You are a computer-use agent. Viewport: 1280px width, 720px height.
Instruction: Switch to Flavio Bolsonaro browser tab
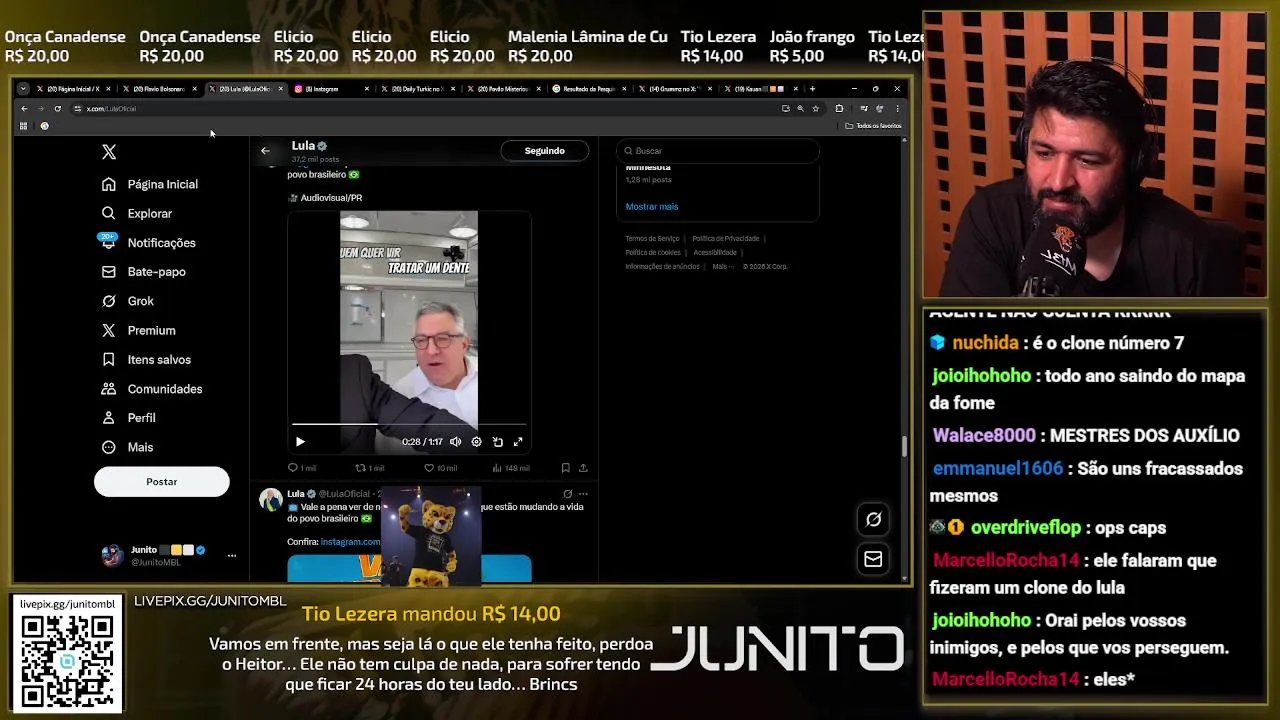pyautogui.click(x=160, y=89)
